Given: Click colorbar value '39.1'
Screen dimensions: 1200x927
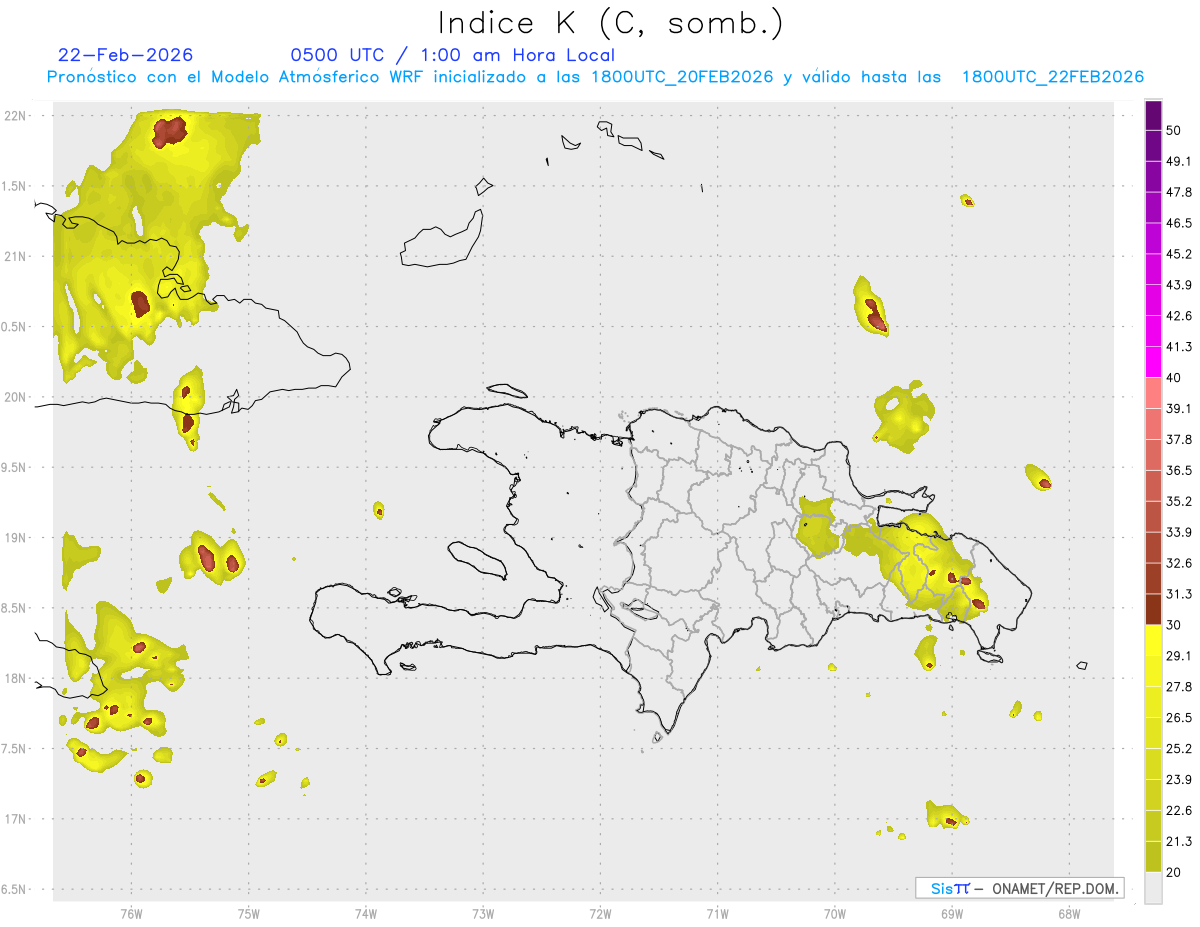Looking at the screenshot, I should click(1179, 409).
